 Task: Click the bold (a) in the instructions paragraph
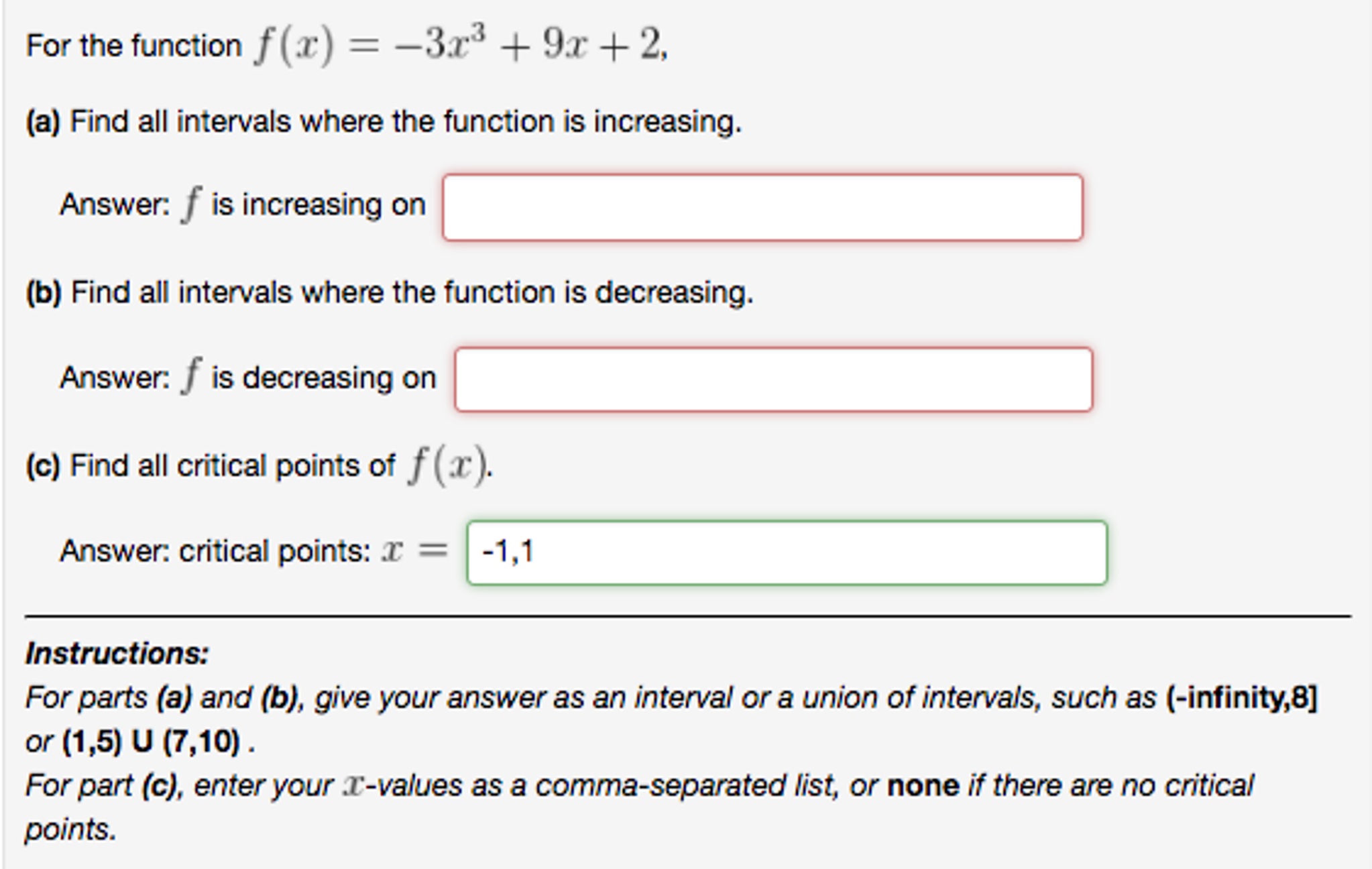pyautogui.click(x=174, y=698)
